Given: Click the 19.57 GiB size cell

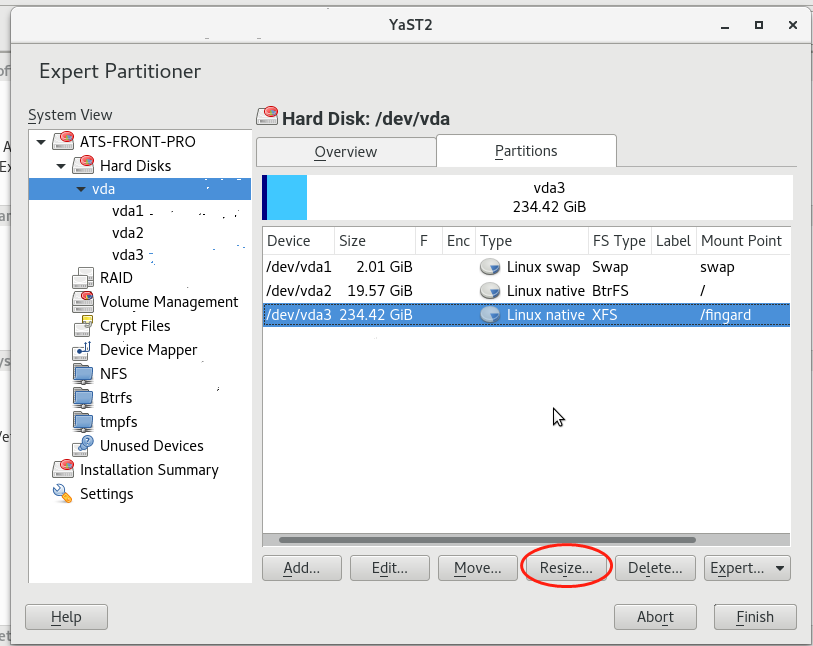Looking at the screenshot, I should 380,291.
